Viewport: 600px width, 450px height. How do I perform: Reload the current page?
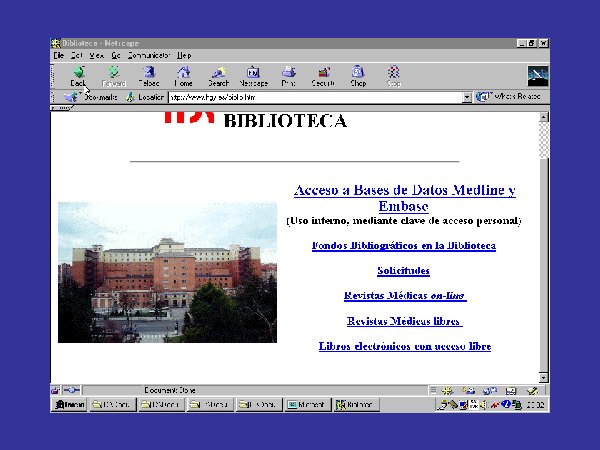(x=149, y=76)
